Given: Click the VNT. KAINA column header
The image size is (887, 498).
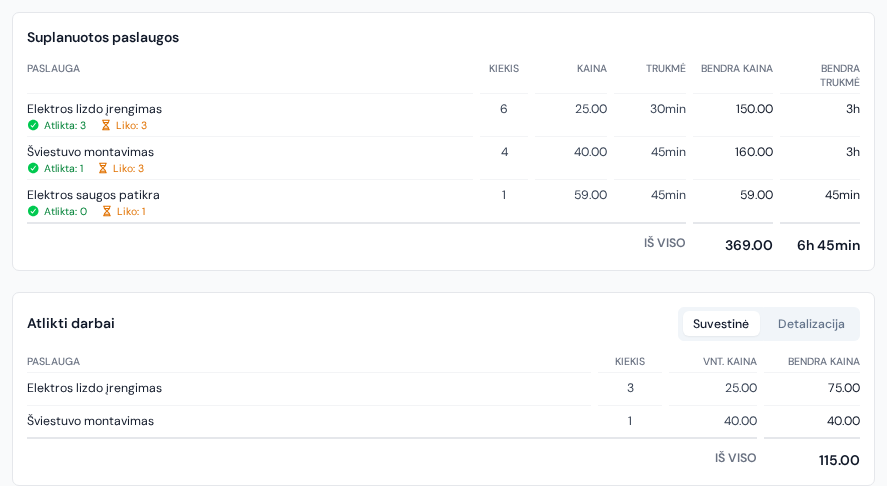Looking at the screenshot, I should [730, 362].
